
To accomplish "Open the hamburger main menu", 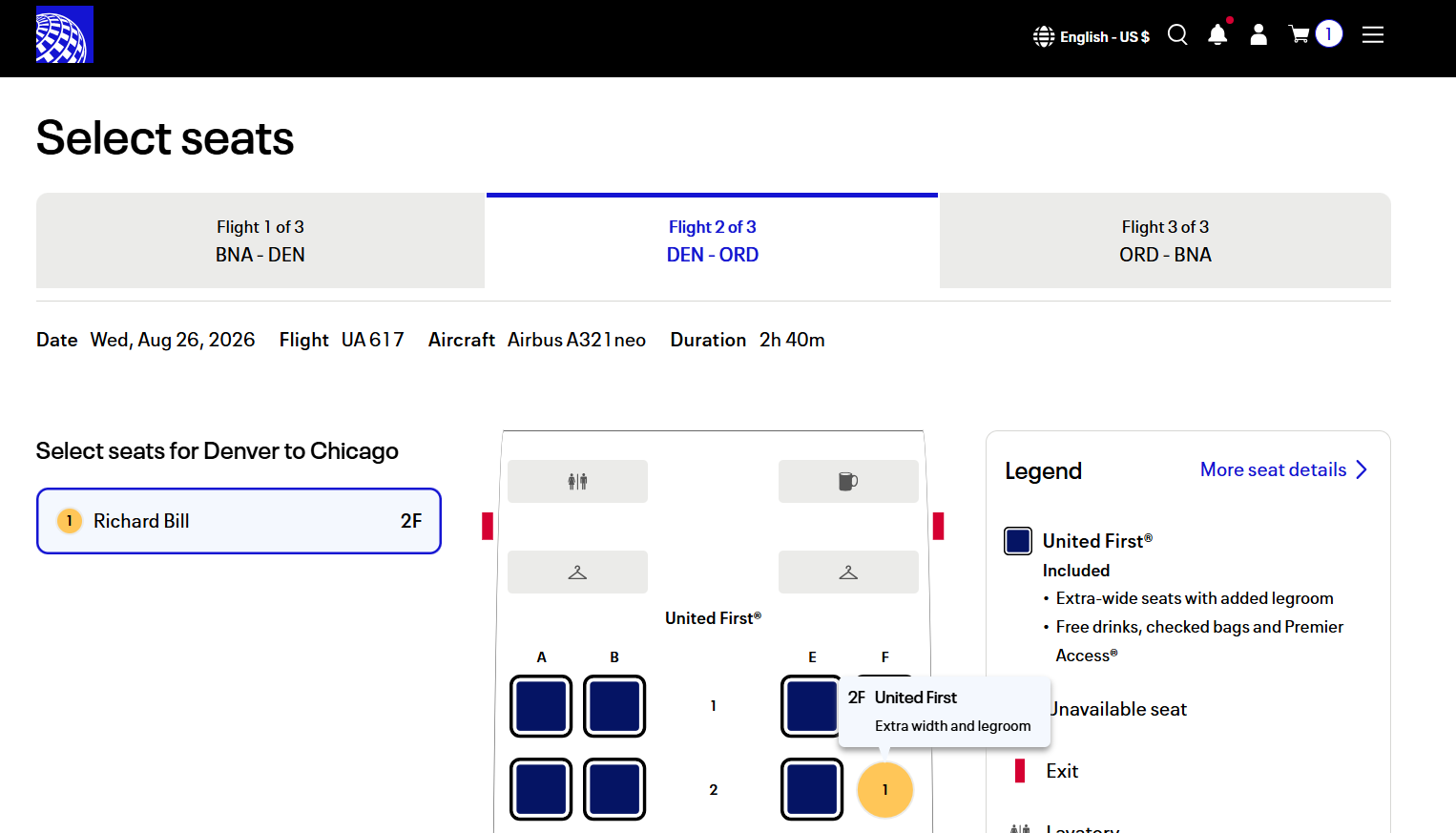I will 1373,35.
